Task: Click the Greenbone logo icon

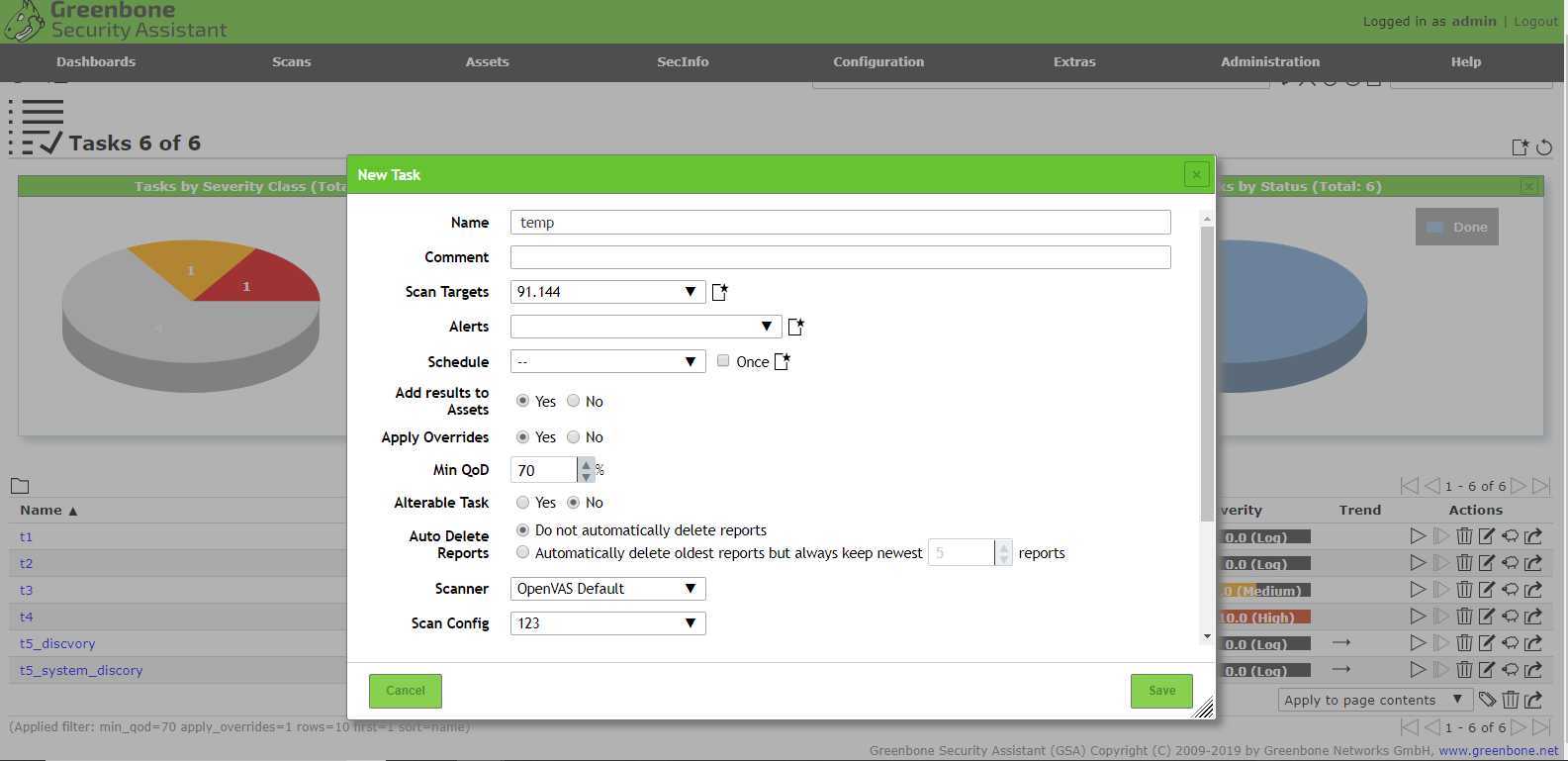Action: click(24, 21)
